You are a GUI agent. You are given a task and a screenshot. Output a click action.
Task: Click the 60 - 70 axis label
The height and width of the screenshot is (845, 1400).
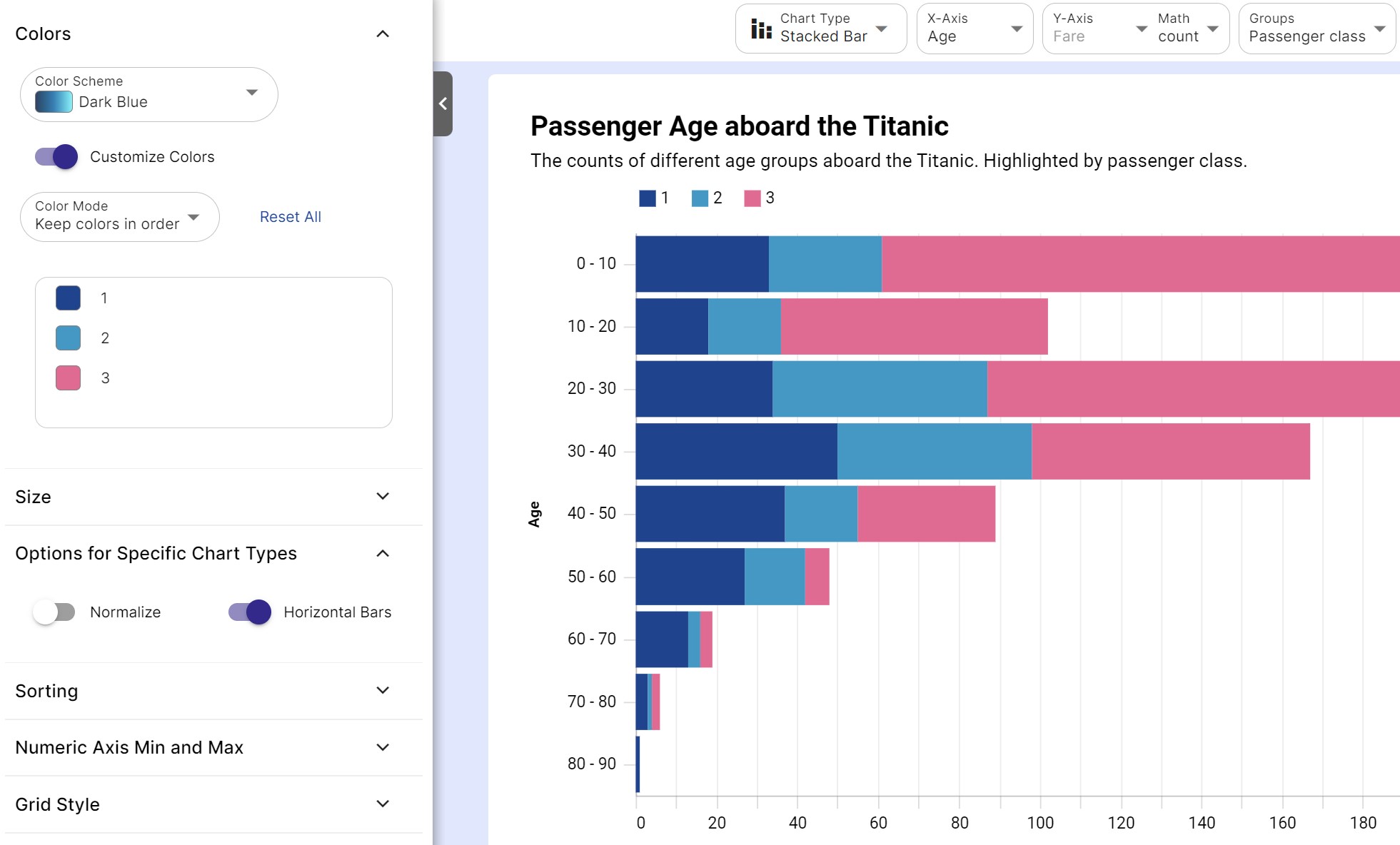click(592, 639)
